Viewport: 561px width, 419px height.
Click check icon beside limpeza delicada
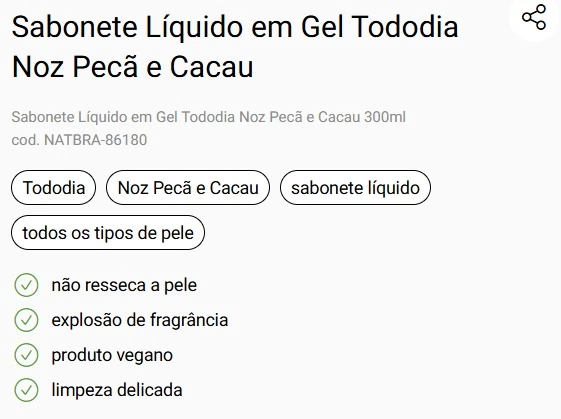[26, 390]
